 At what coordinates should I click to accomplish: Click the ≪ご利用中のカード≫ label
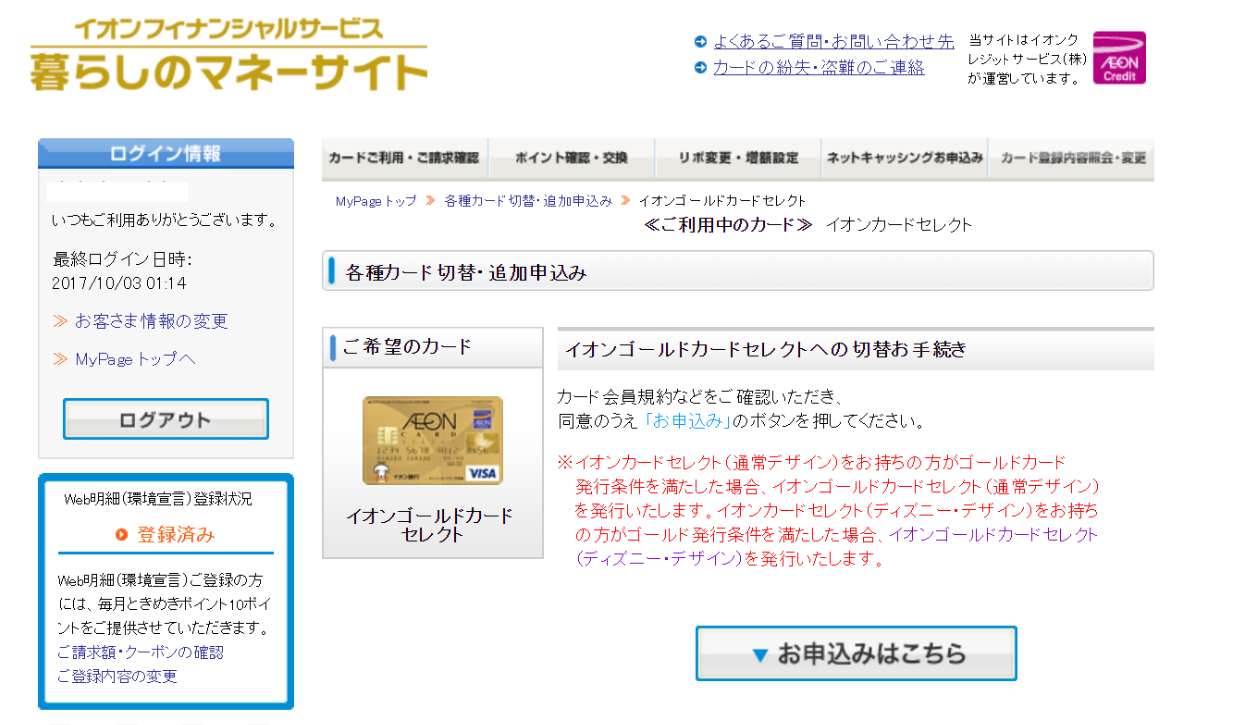click(x=729, y=224)
